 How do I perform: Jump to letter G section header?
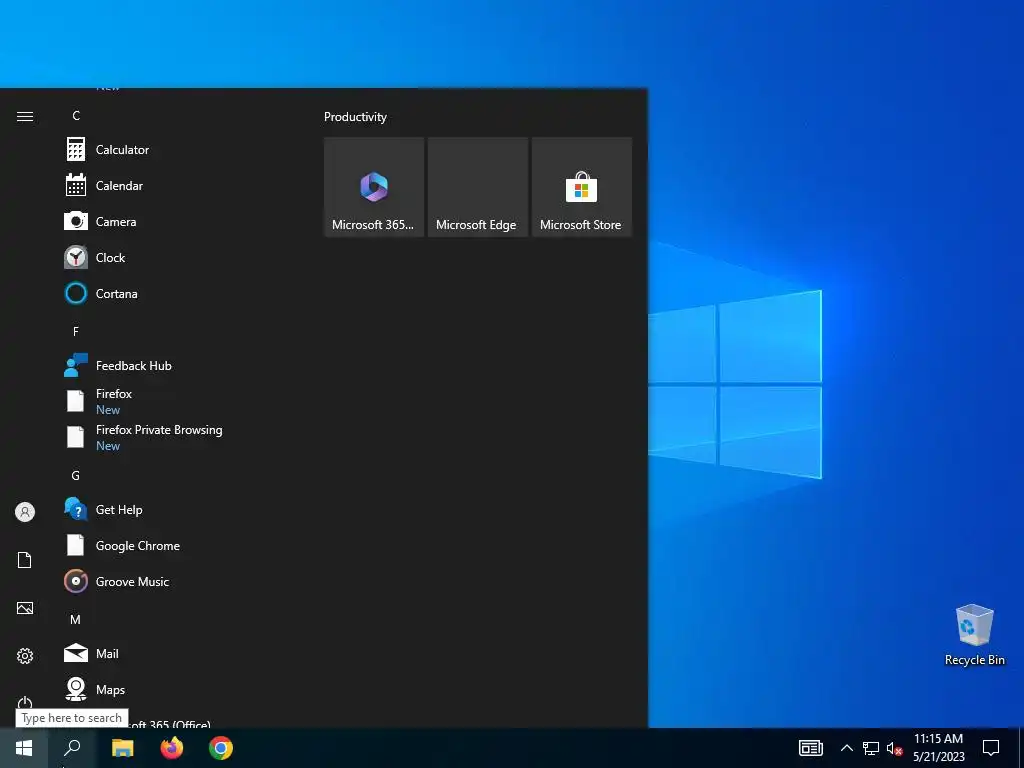tap(76, 475)
